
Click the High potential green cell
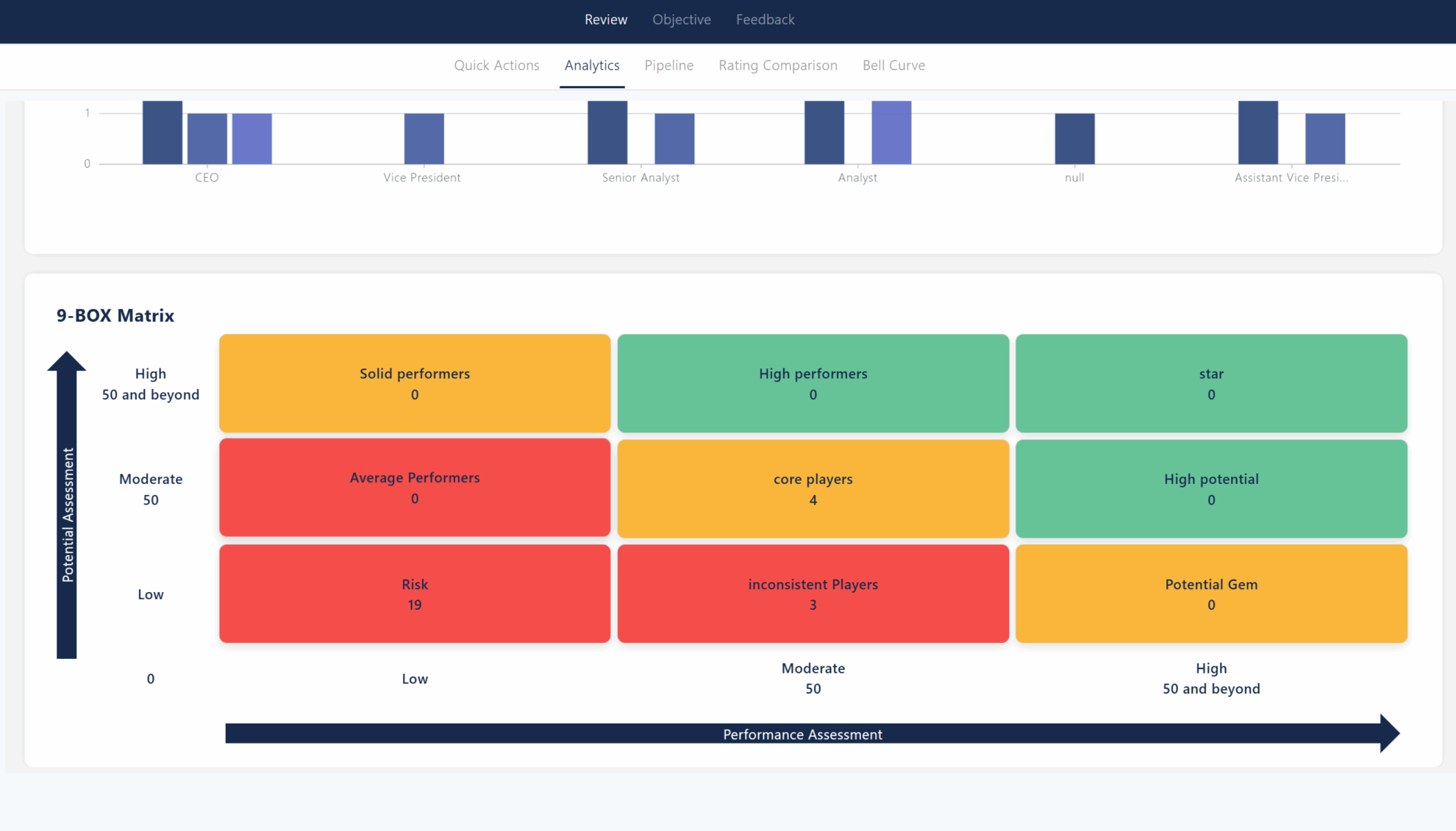(1211, 488)
